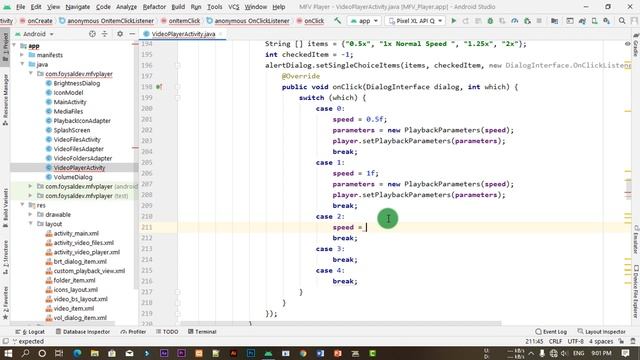This screenshot has height=360, width=640.
Task: Open the Refactor menu
Action: point(154,7)
